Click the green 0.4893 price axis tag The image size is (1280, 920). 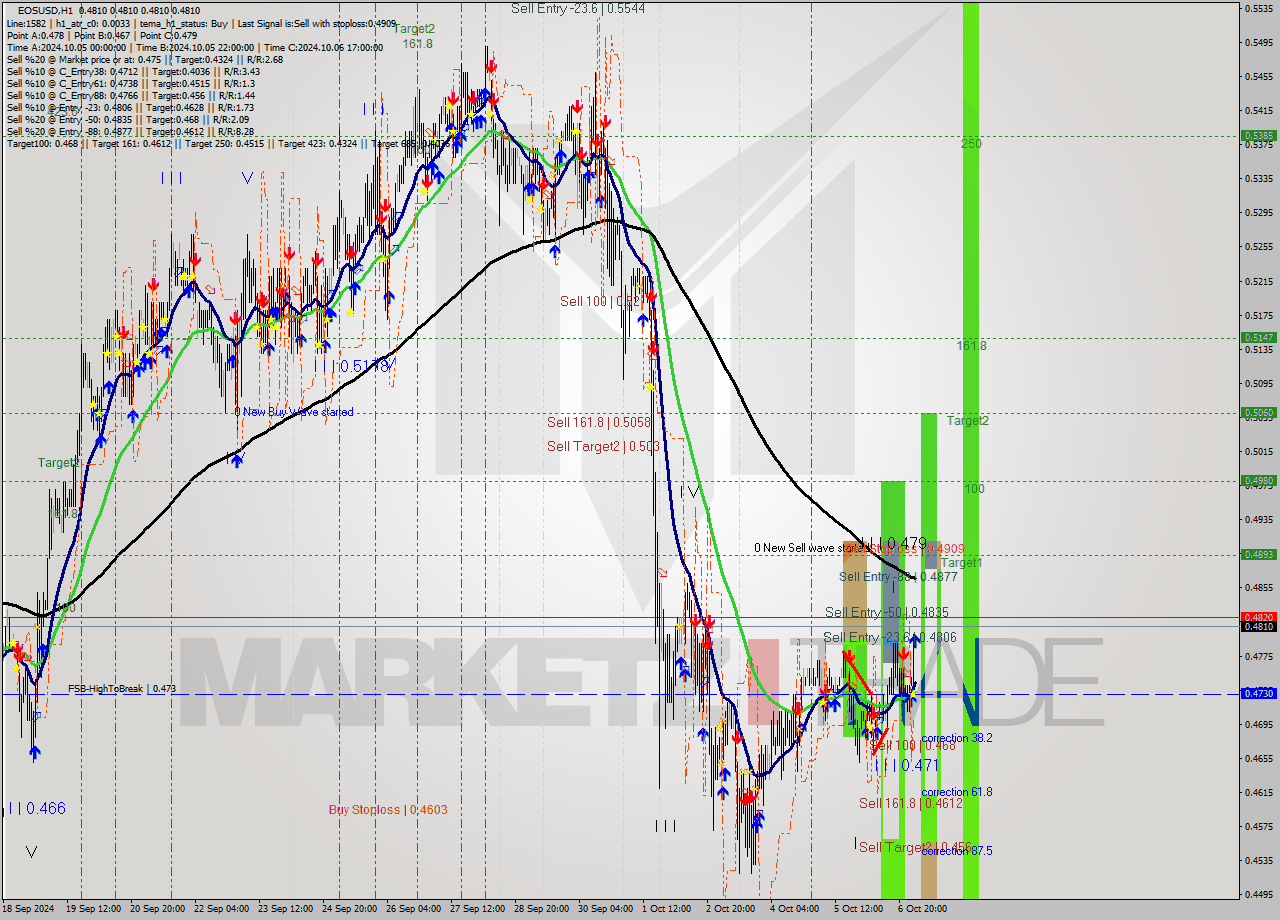coord(1257,554)
